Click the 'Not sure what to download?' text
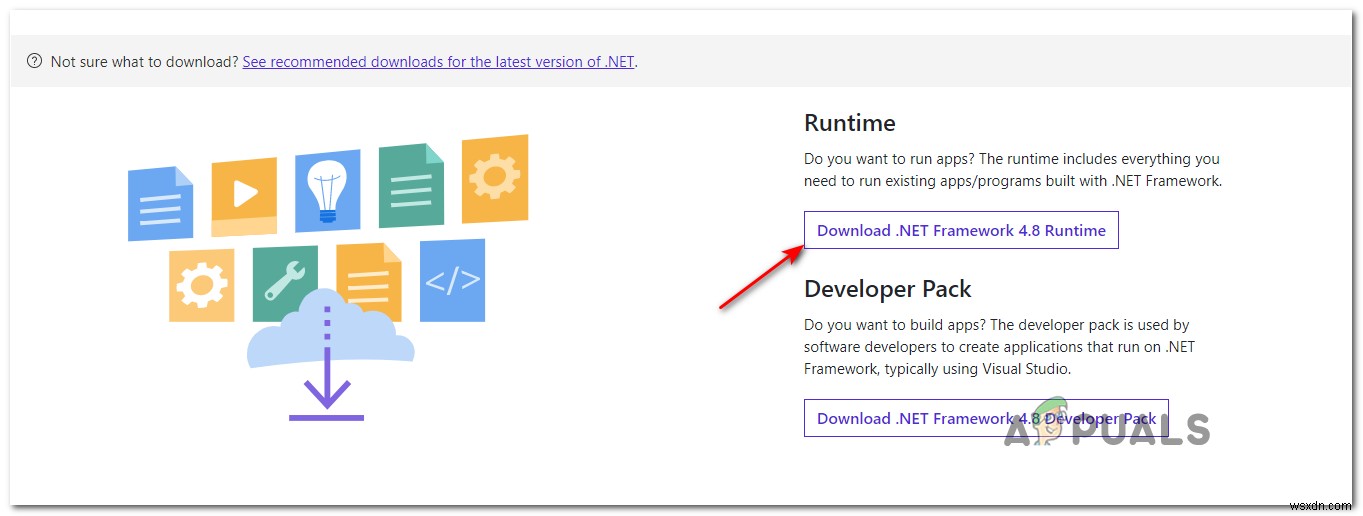 (x=144, y=61)
